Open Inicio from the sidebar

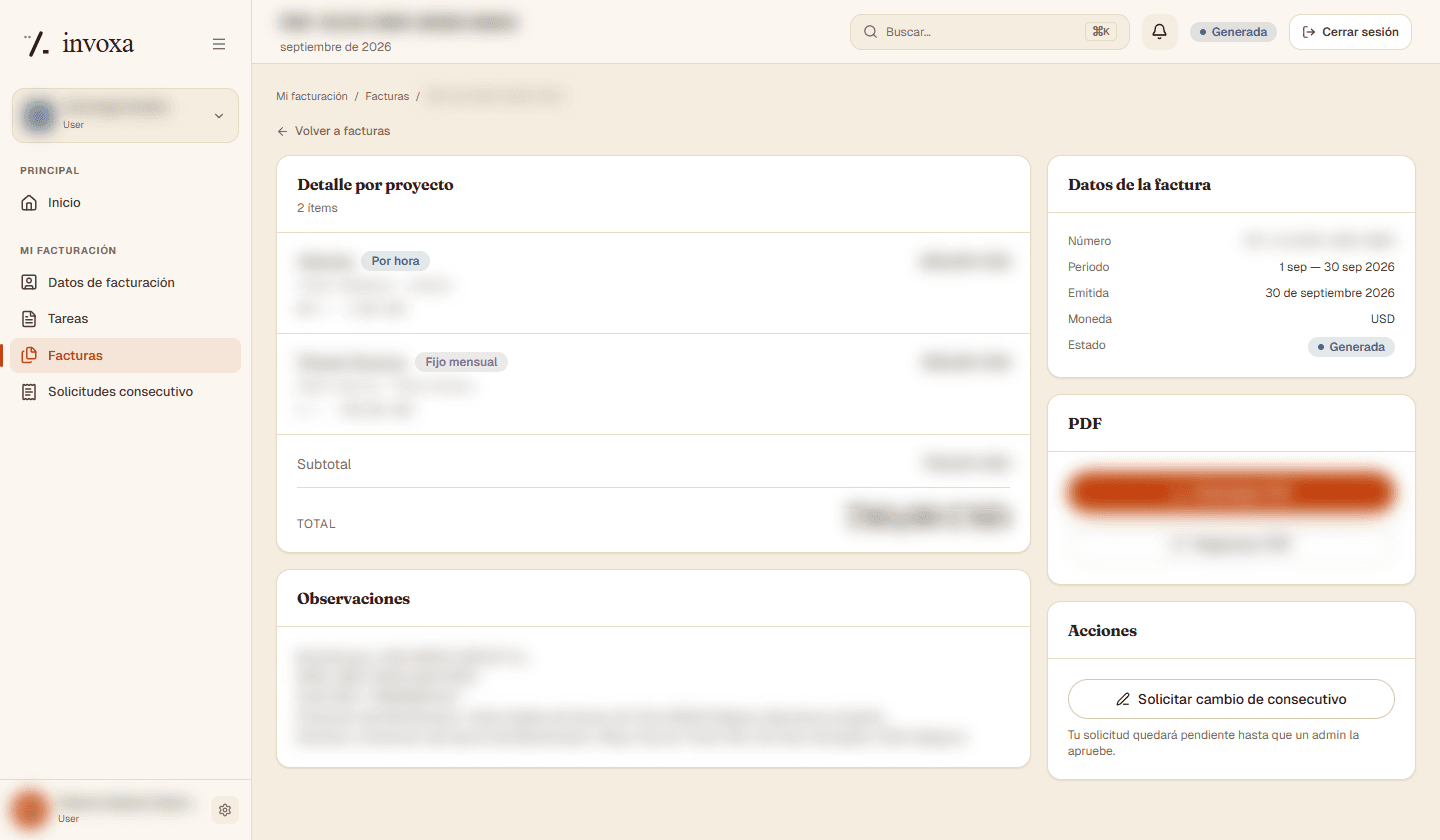tap(126, 203)
